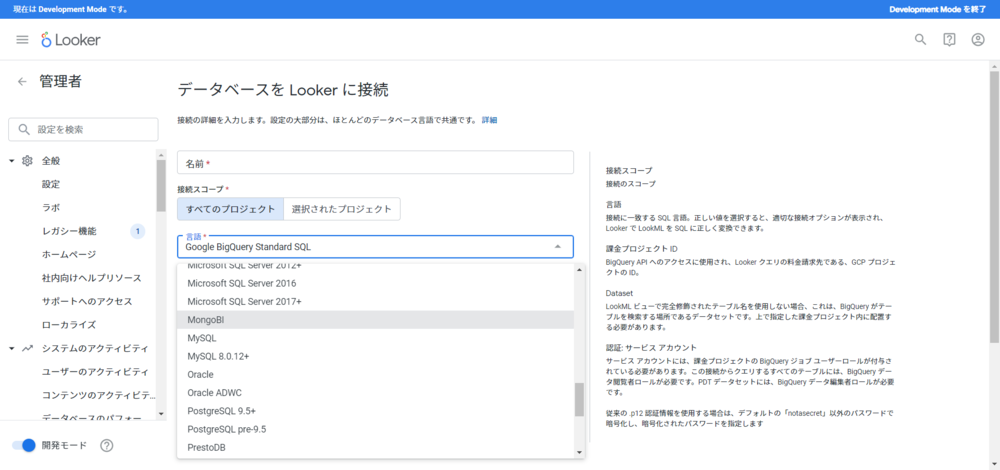Click the sidebar scroll-down arrow
Image resolution: width=1000 pixels, height=470 pixels.
[161, 414]
